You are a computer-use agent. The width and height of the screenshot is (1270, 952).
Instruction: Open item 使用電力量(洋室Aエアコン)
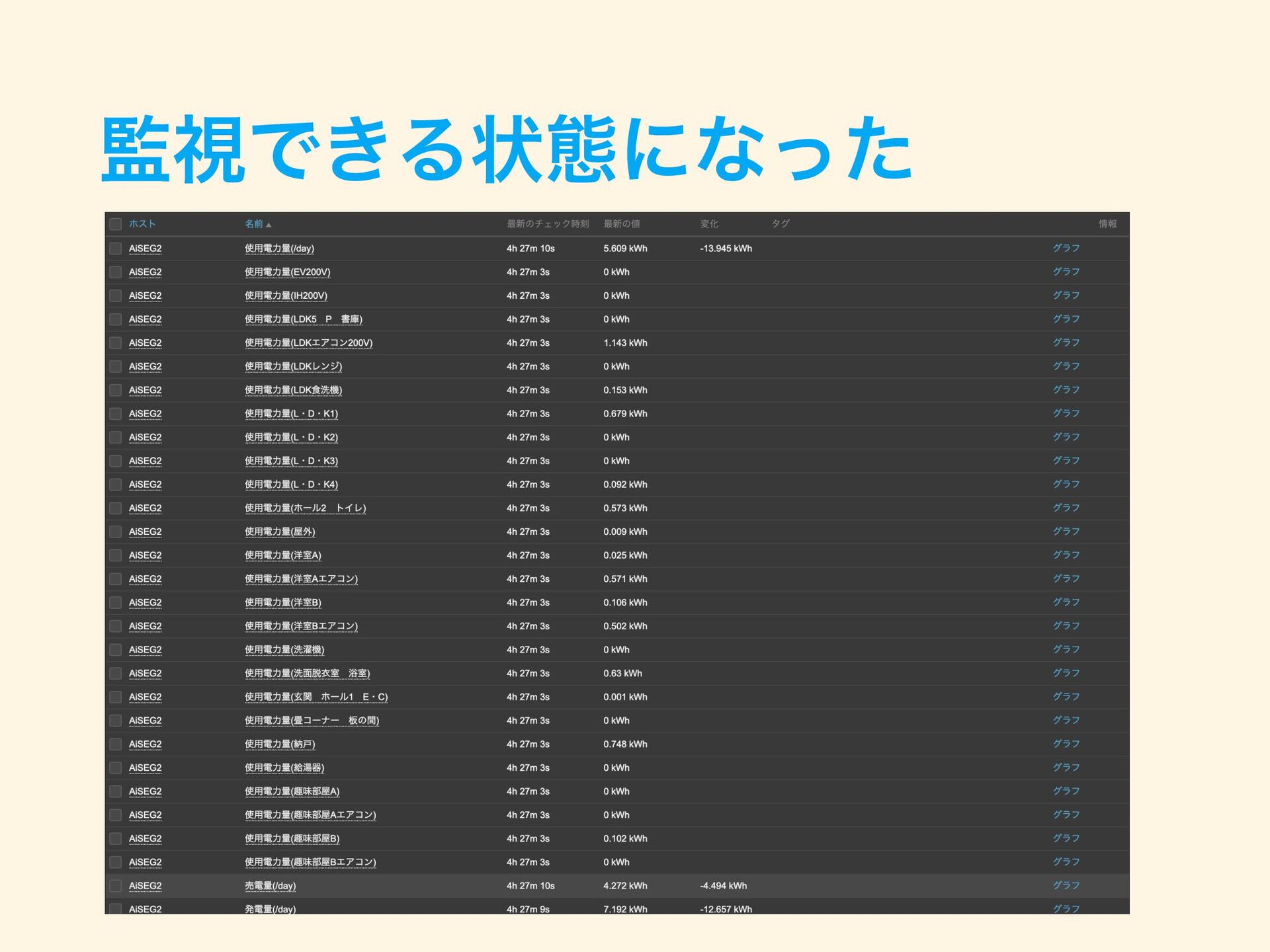302,579
